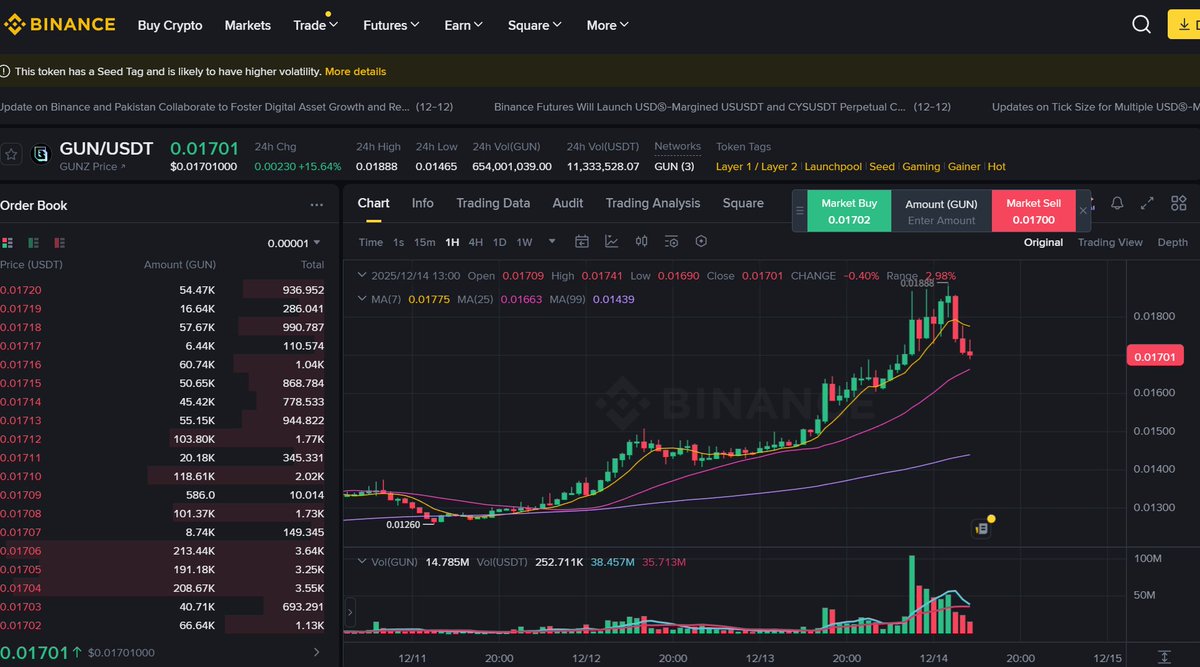Switch to the Info tab
Screen dimensions: 1200x667
423,203
